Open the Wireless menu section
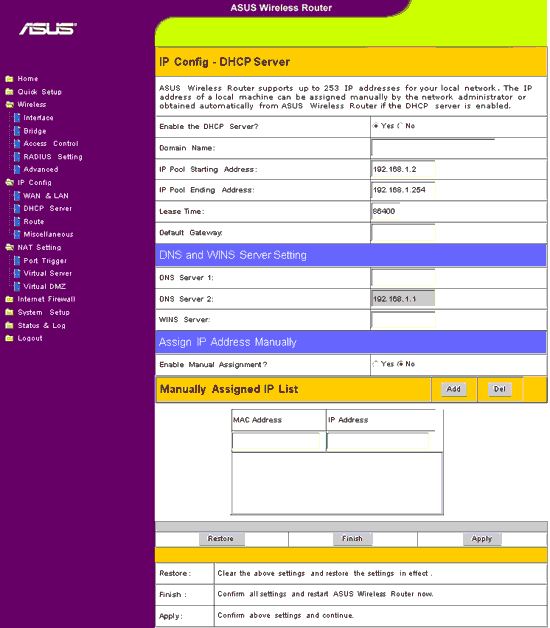This screenshot has height=628, width=550. 32,105
